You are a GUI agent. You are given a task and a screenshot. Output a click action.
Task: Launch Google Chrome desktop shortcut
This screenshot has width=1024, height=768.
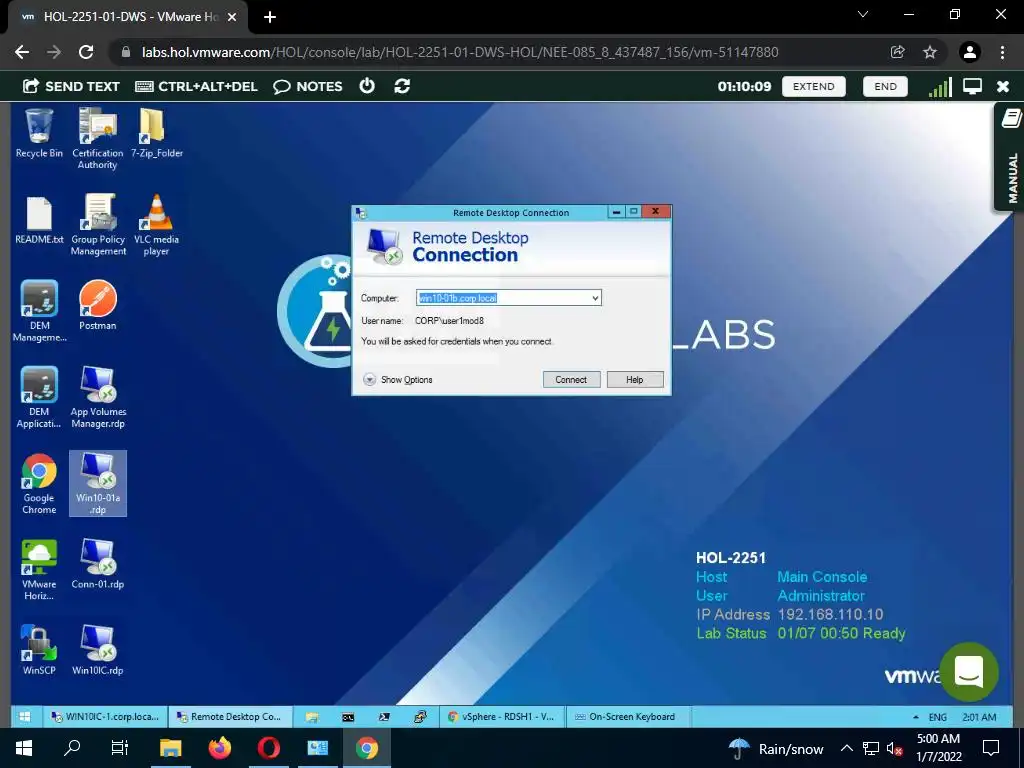[39, 484]
